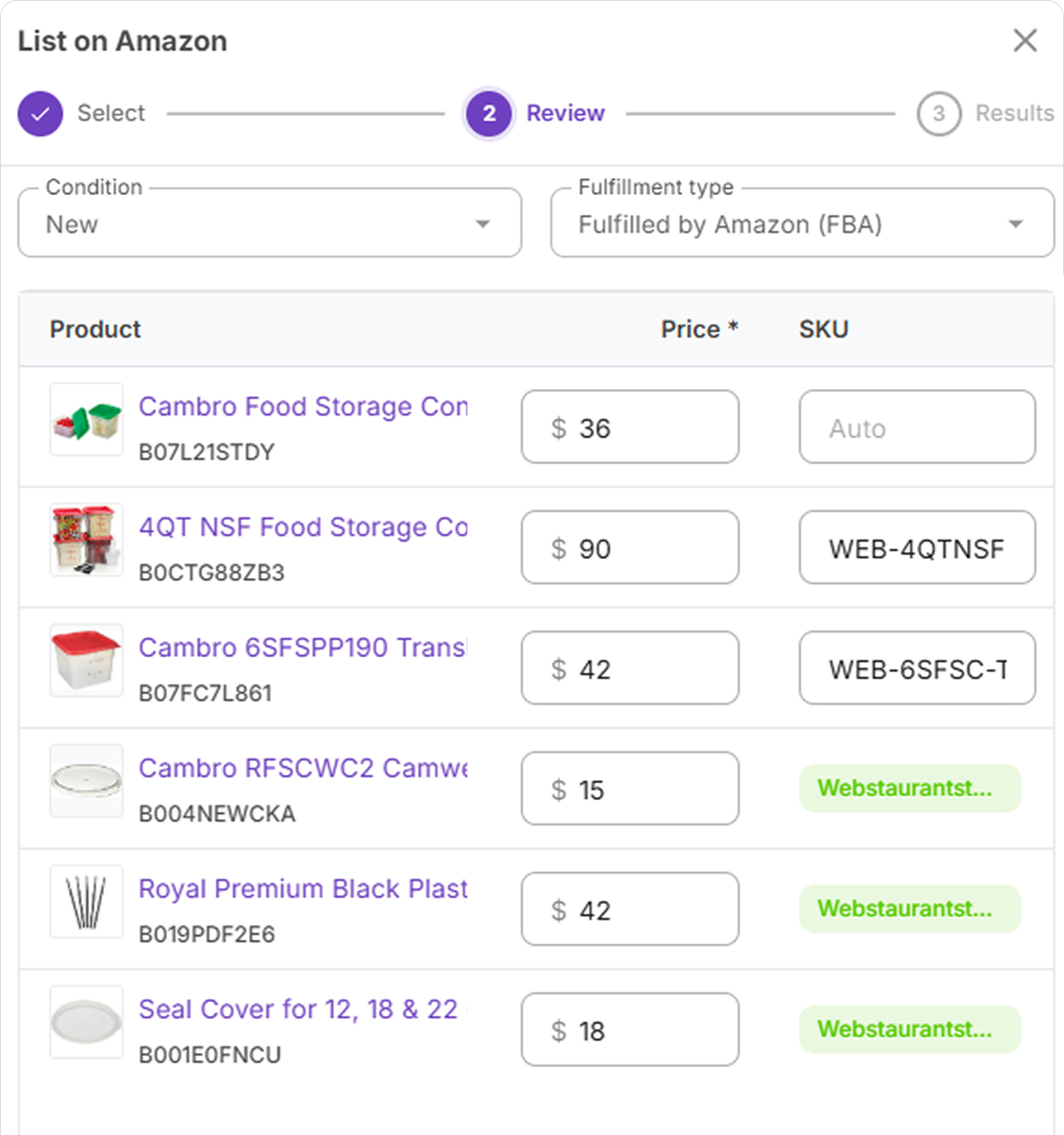Click the Cambro 6SFSPP190 product image

click(87, 660)
